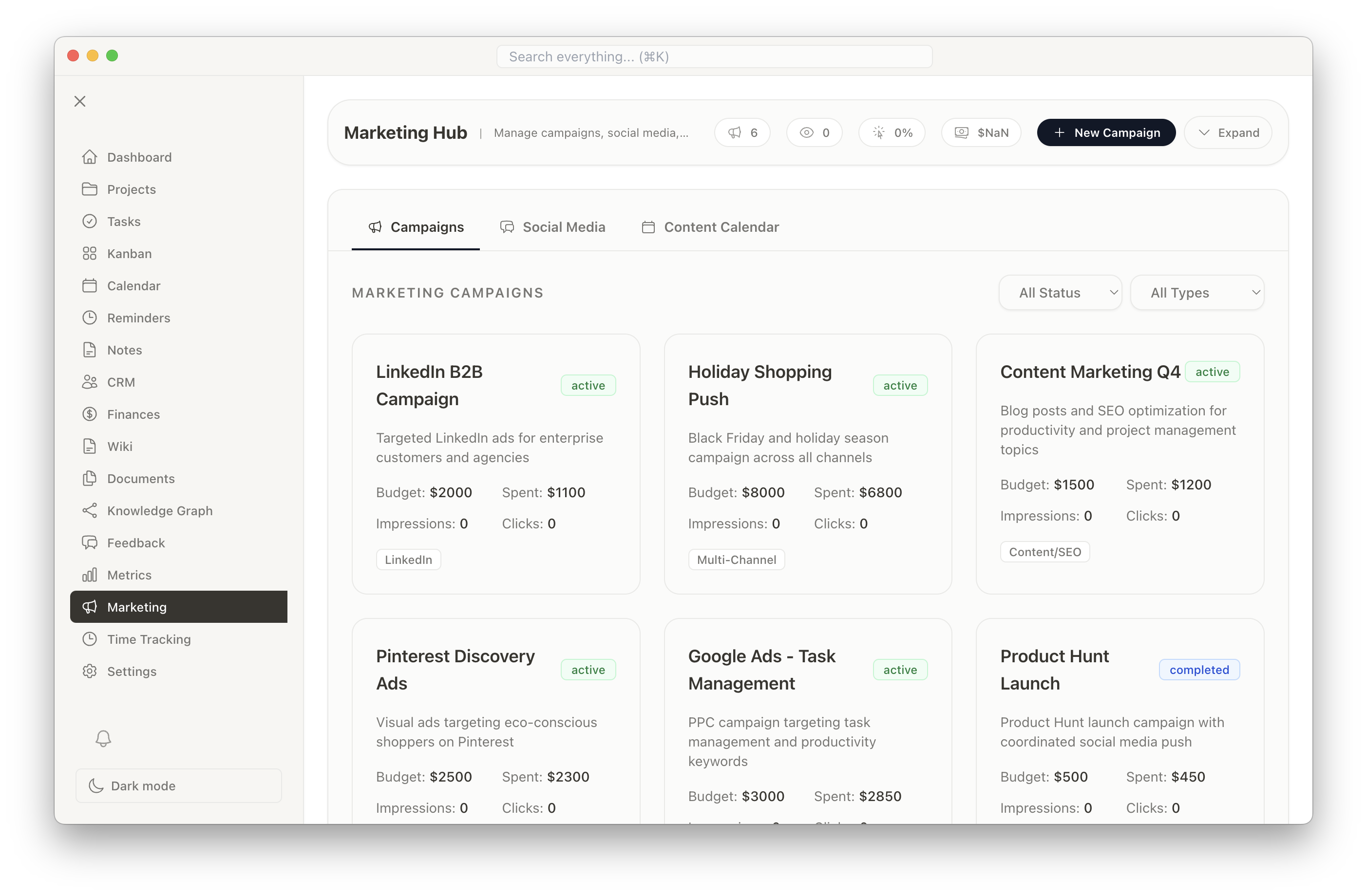Viewport: 1367px width, 896px height.
Task: Click the active badge on Content Marketing Q4
Action: click(1213, 372)
